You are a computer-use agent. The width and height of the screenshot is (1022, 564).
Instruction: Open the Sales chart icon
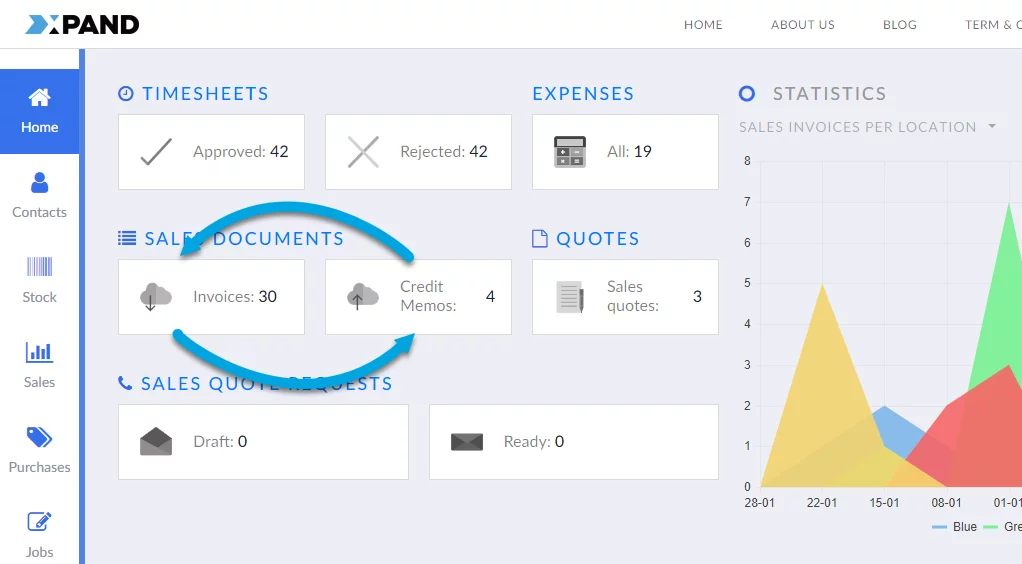[39, 352]
